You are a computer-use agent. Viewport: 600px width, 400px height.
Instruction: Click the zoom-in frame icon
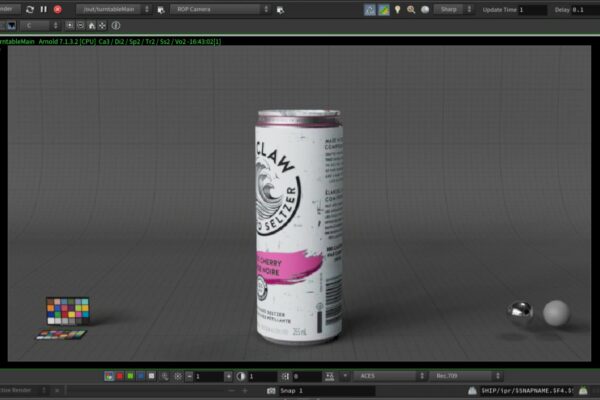tap(70, 26)
